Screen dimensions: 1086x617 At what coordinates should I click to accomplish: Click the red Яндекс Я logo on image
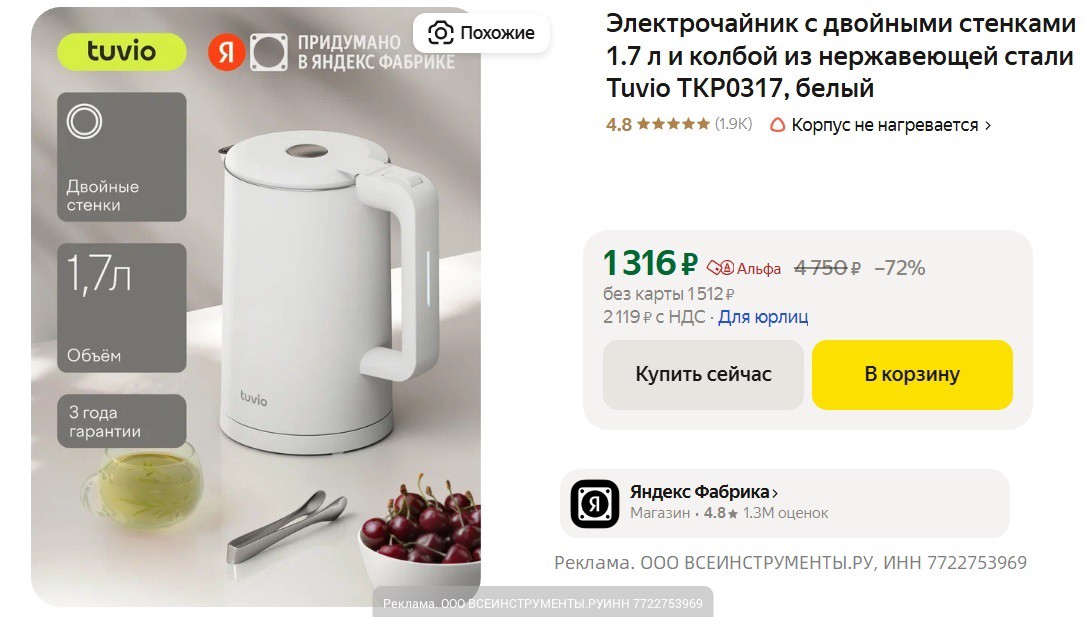coord(226,53)
